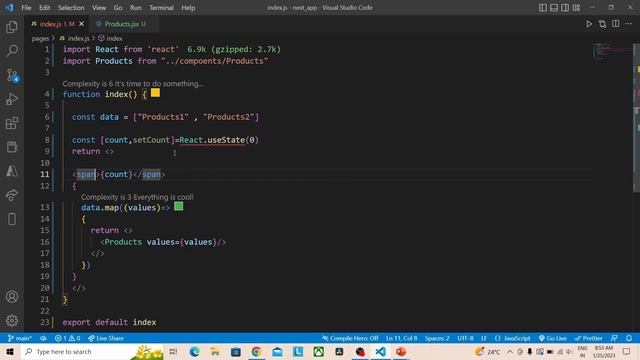Open the Windows Start menu
This screenshot has height=360, width=640.
[10, 352]
